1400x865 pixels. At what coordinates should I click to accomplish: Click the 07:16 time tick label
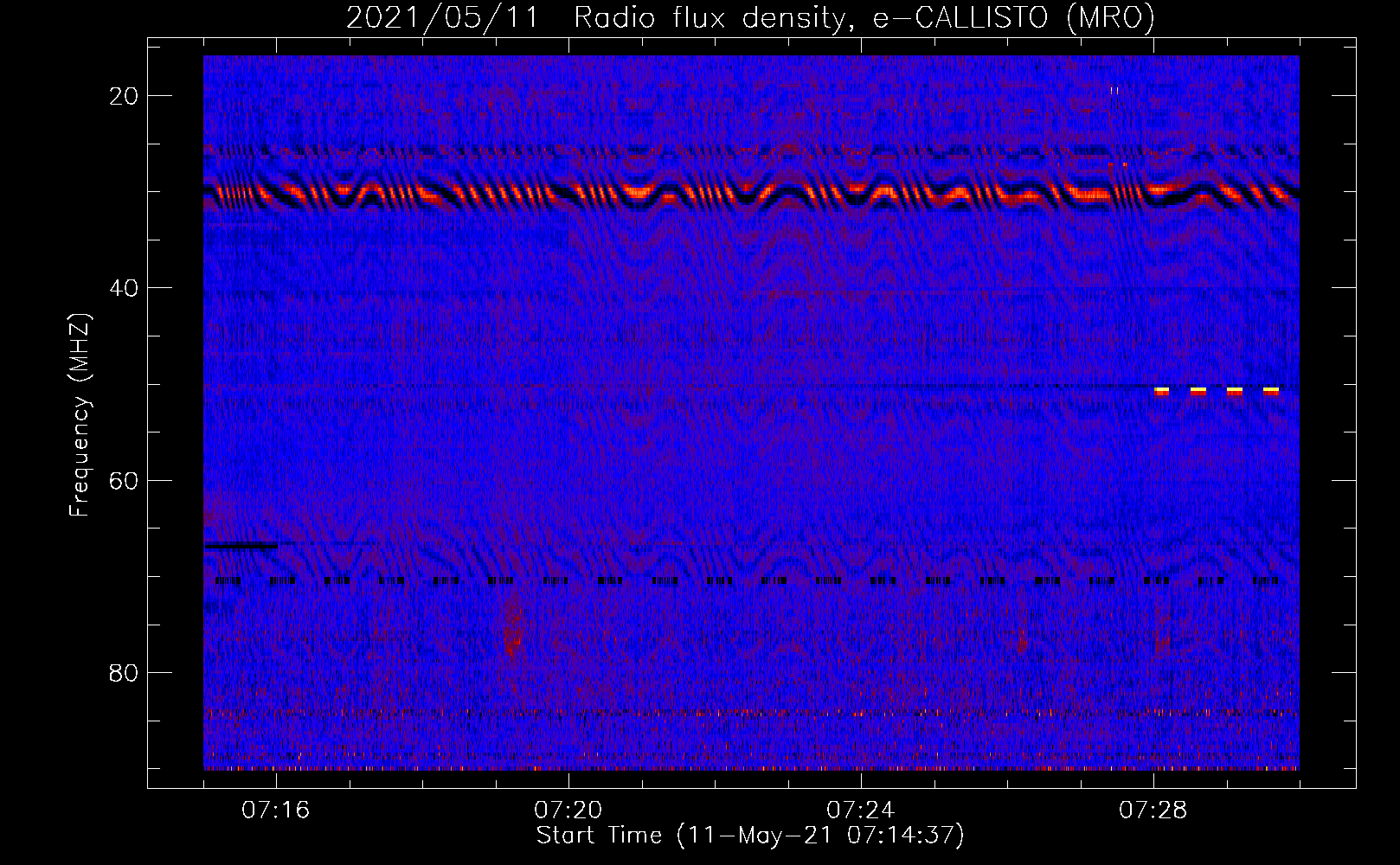click(x=276, y=811)
